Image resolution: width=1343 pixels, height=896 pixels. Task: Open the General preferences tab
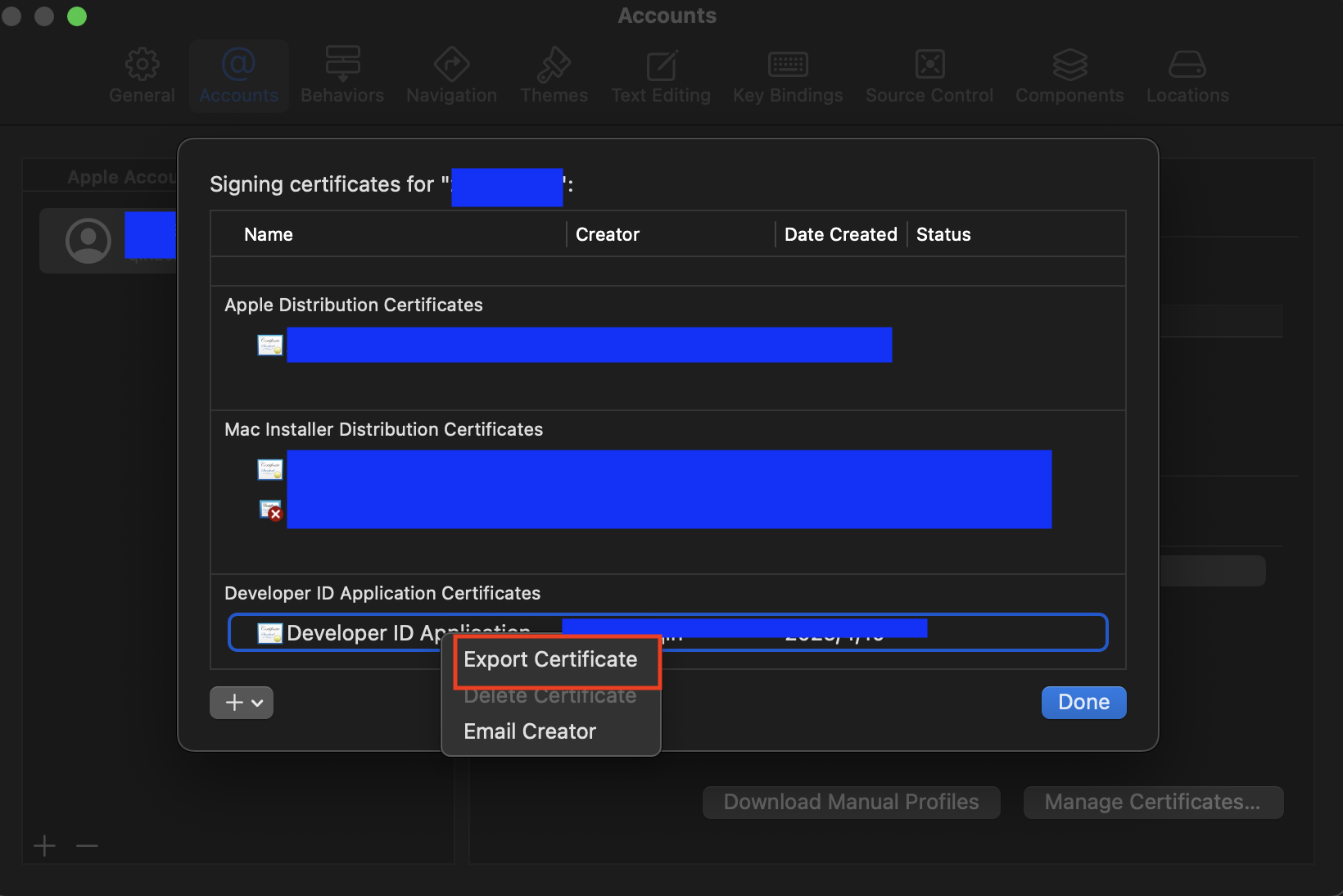pos(142,75)
